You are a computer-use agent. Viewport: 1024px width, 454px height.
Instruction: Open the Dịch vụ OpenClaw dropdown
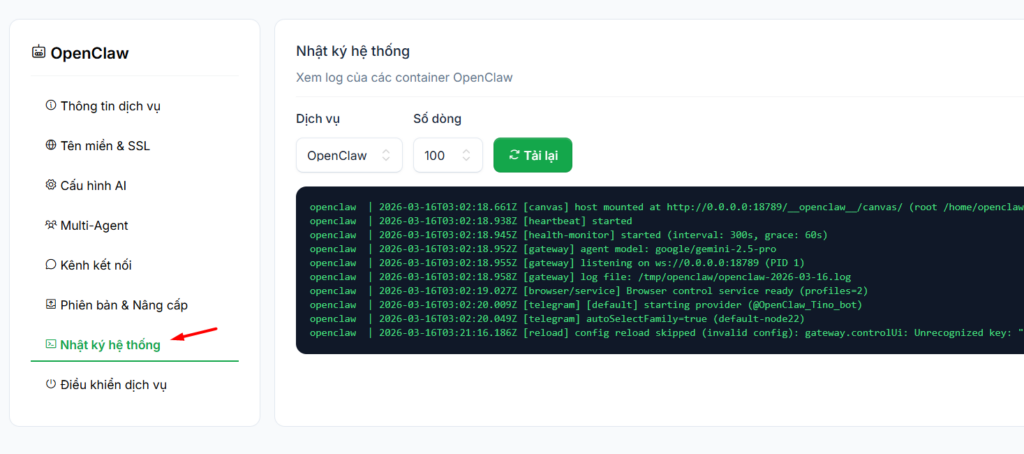pos(349,155)
